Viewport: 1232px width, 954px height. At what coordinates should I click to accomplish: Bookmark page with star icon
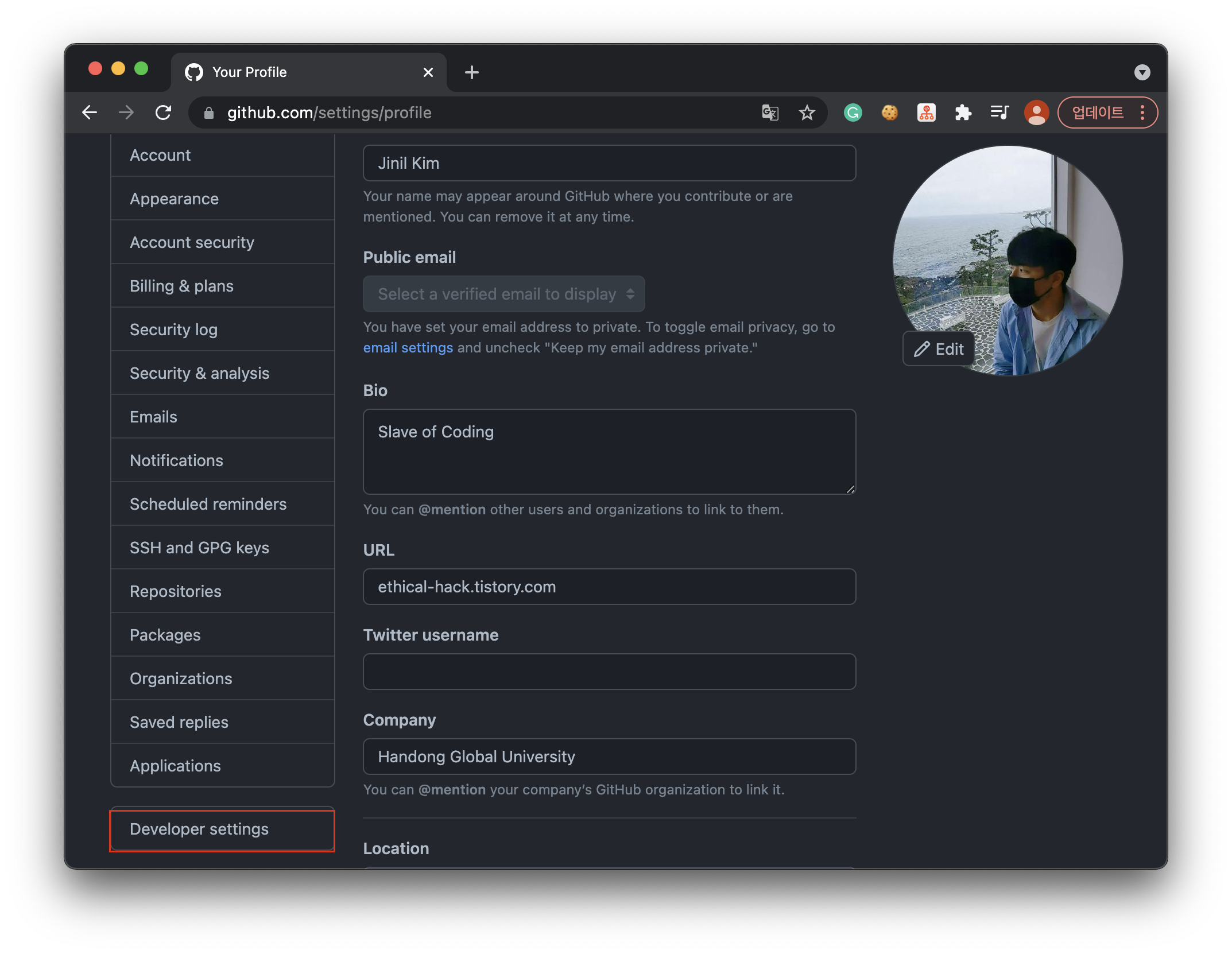click(x=807, y=113)
